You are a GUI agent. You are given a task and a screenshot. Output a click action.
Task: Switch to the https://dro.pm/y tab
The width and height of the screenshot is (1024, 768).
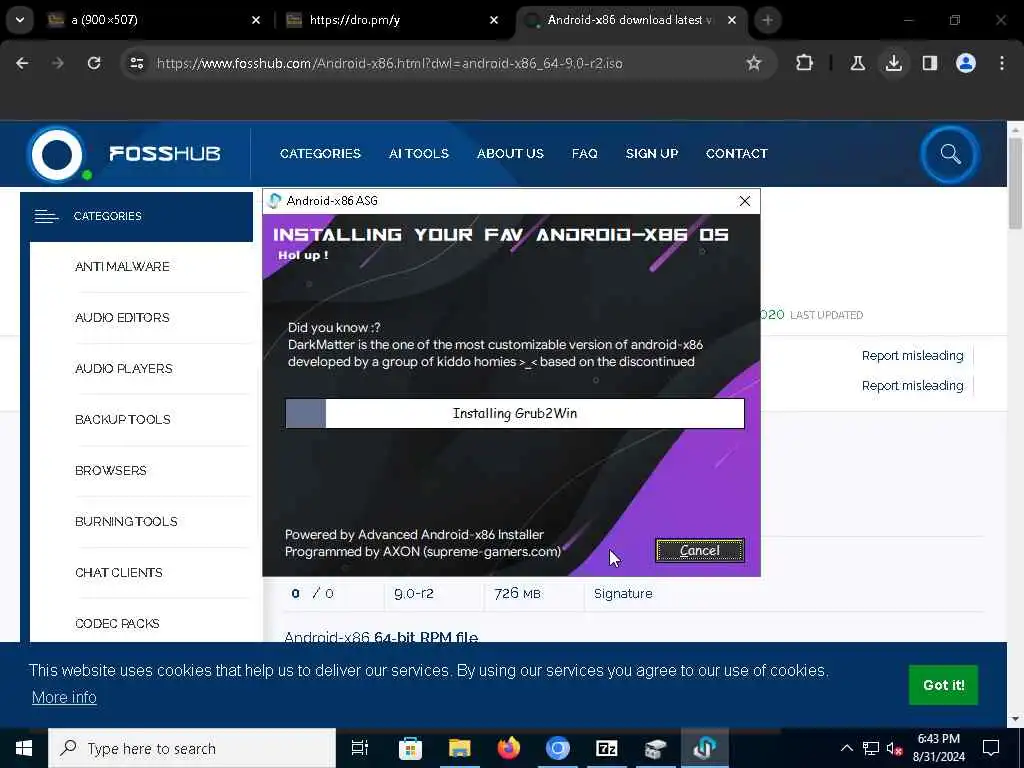[x=392, y=20]
